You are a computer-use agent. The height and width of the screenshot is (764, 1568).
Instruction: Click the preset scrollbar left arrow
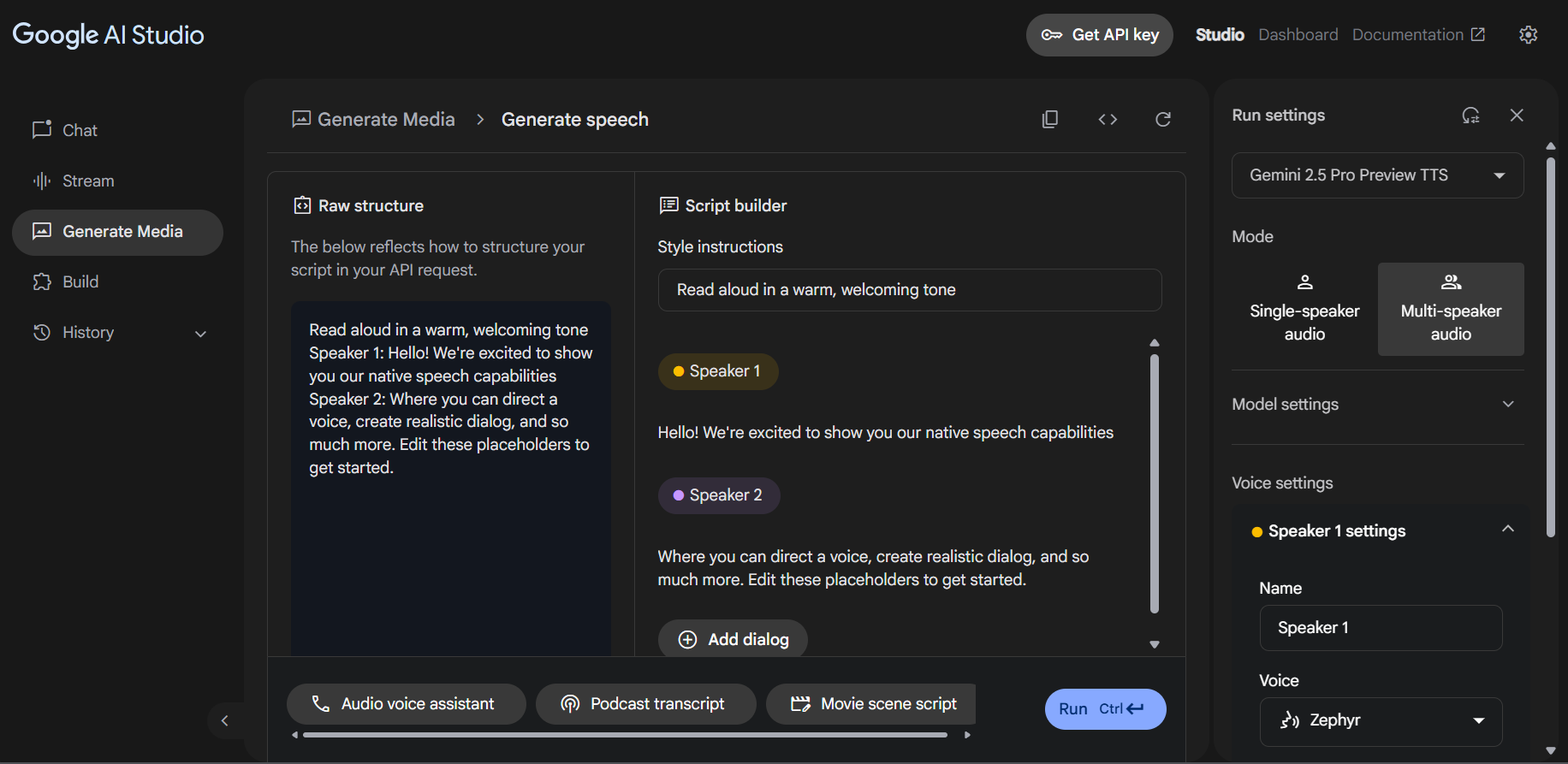click(294, 735)
